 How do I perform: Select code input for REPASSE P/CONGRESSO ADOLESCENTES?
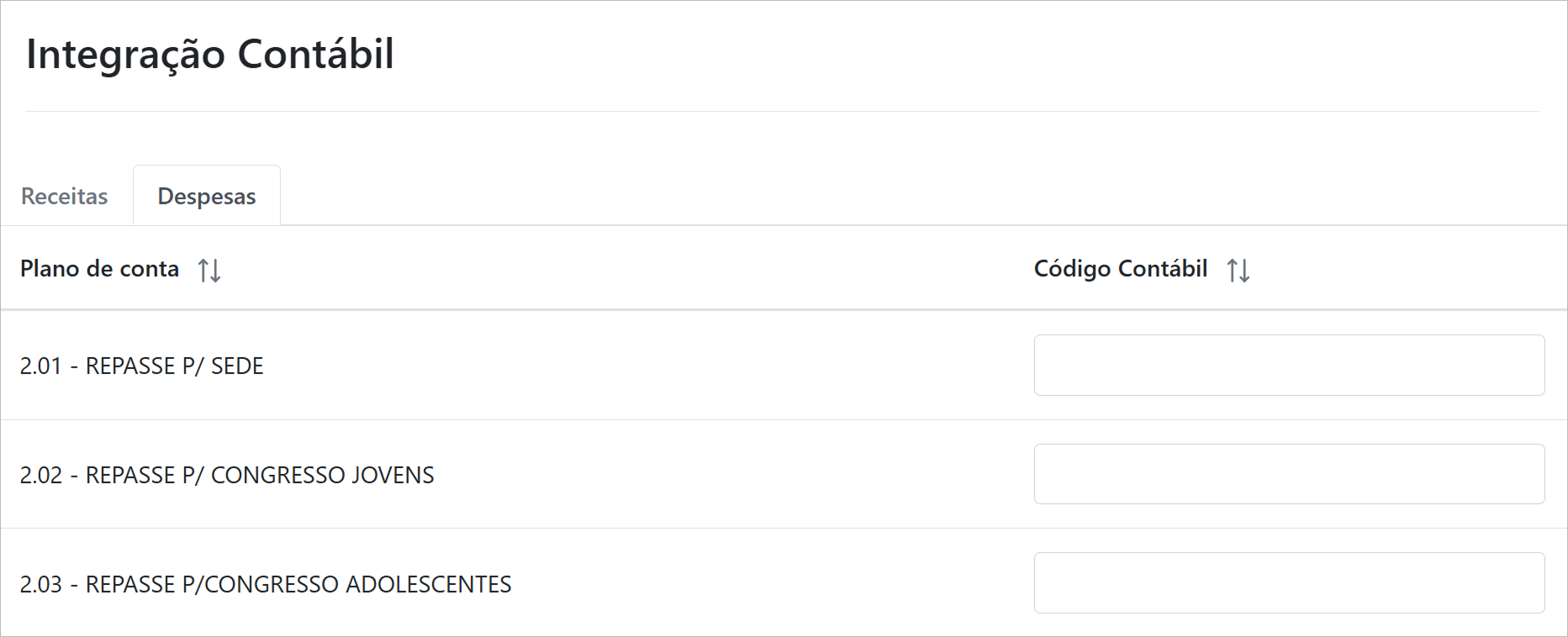(x=1289, y=582)
